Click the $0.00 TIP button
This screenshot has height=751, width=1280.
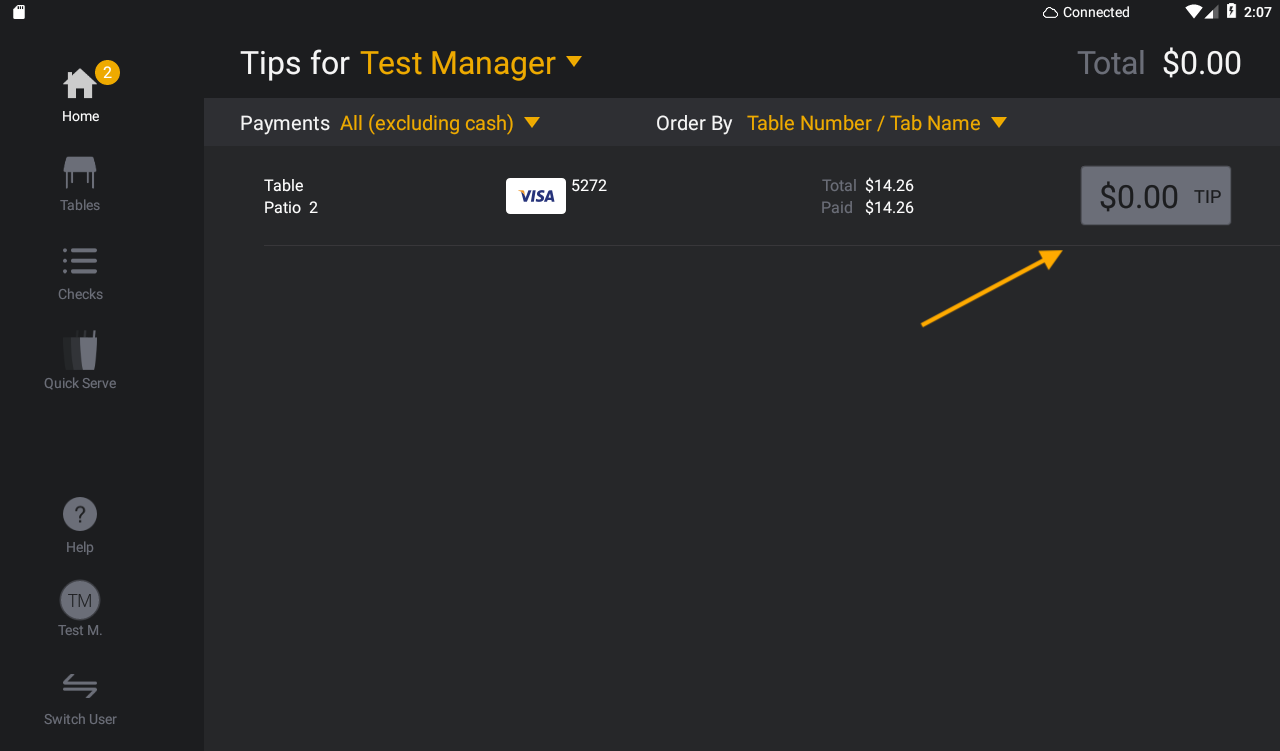pos(1155,195)
